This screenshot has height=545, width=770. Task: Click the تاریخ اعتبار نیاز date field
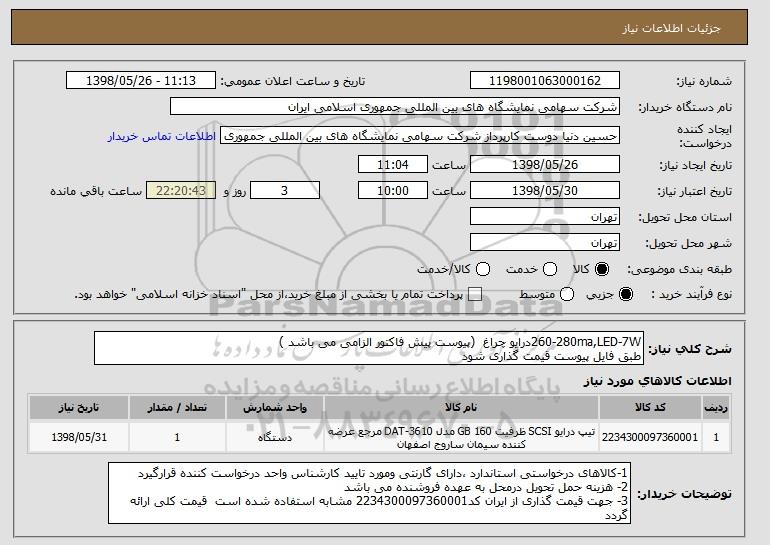click(x=545, y=191)
